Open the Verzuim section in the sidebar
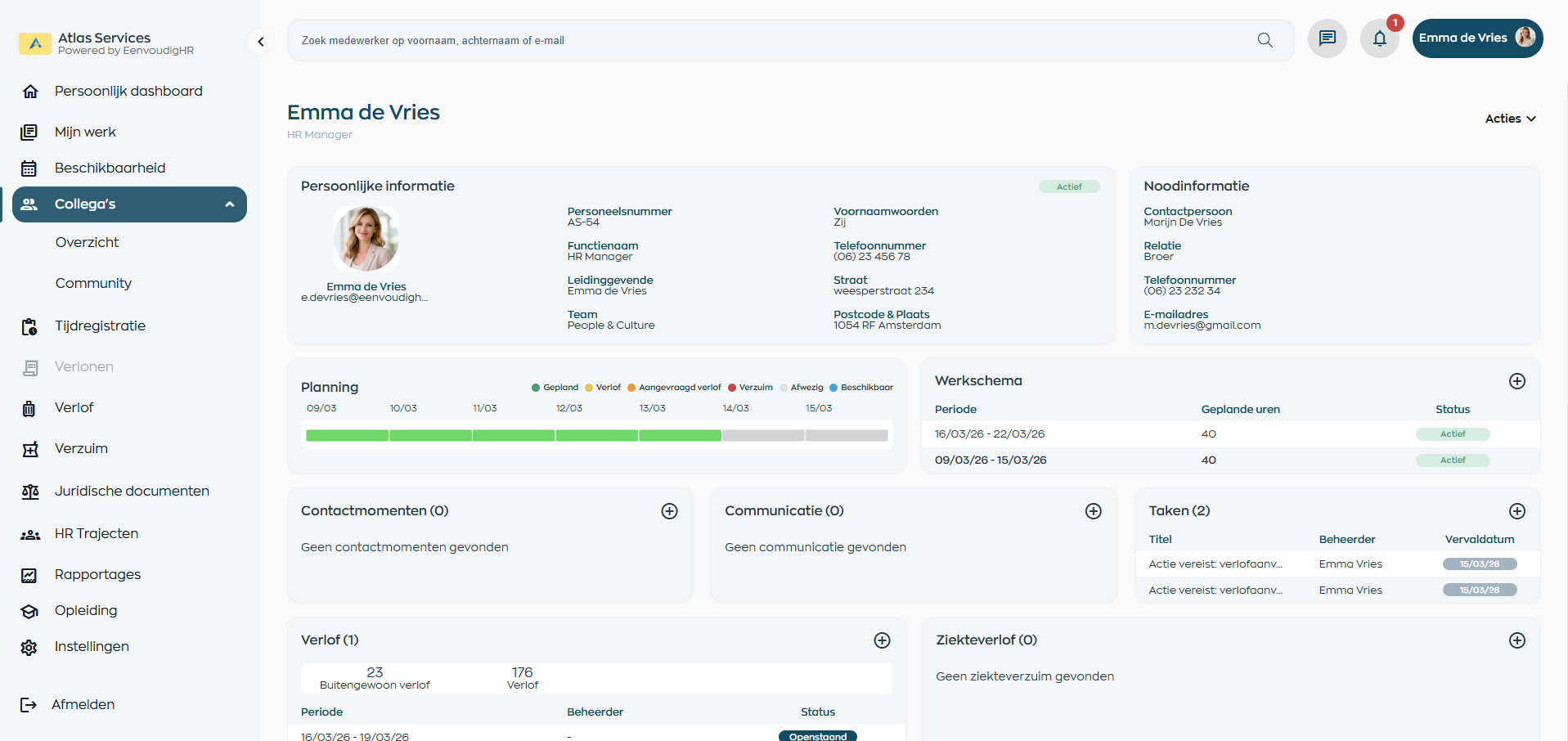Screen dimensions: 1568x741 click(81, 448)
